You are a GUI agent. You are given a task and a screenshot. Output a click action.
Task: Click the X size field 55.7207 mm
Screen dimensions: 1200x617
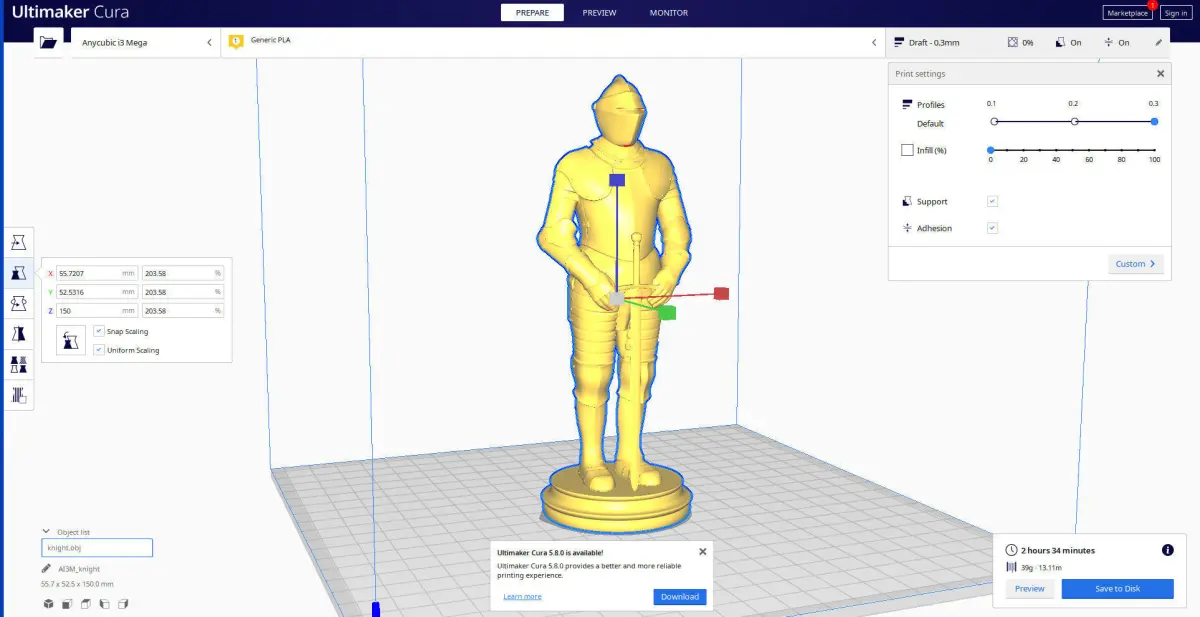coord(97,273)
